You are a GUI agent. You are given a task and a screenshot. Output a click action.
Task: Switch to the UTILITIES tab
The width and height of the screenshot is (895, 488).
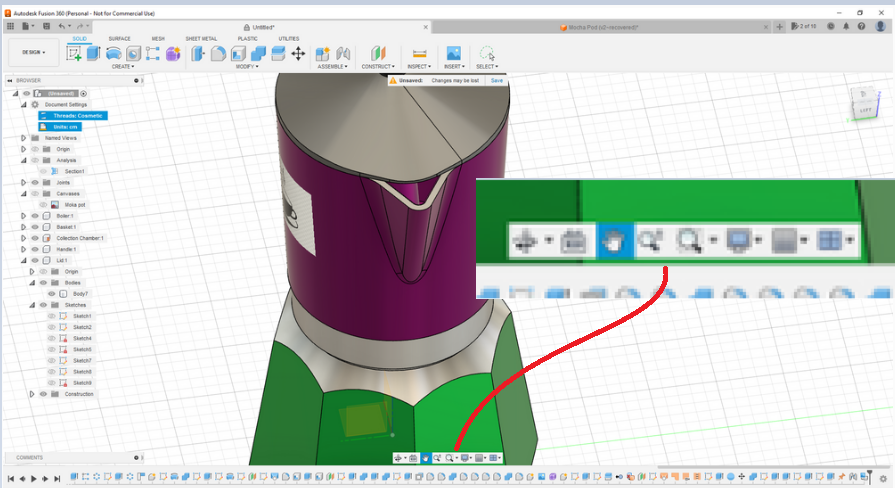point(289,39)
